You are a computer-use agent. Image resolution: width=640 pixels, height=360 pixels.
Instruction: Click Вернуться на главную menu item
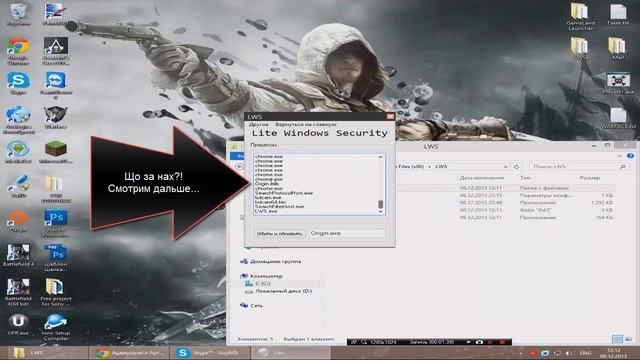(x=306, y=124)
